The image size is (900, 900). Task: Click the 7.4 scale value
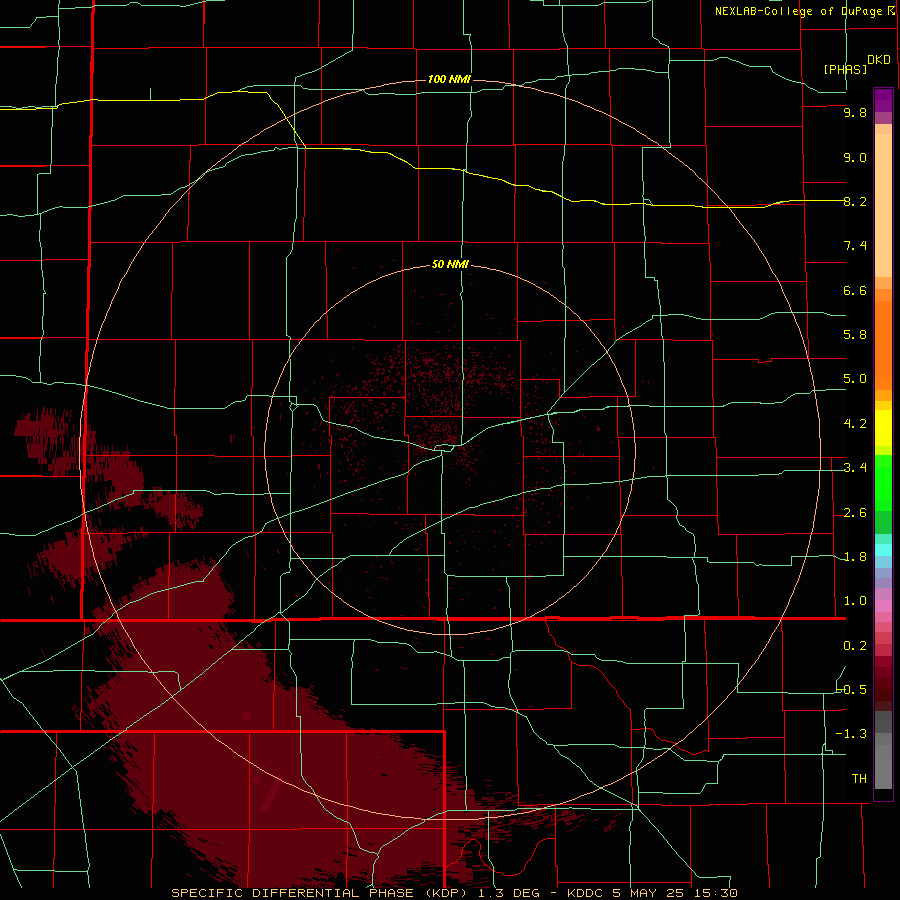[x=855, y=246]
